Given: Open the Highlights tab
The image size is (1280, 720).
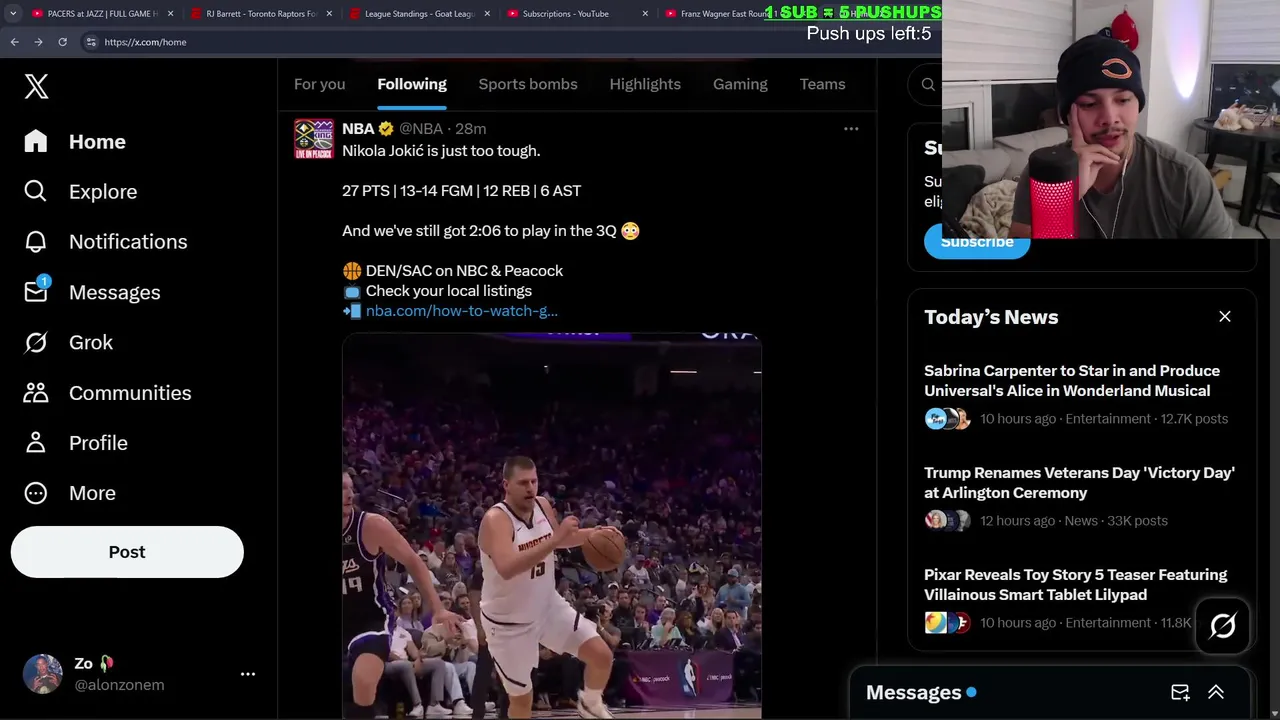Looking at the screenshot, I should click(x=645, y=84).
